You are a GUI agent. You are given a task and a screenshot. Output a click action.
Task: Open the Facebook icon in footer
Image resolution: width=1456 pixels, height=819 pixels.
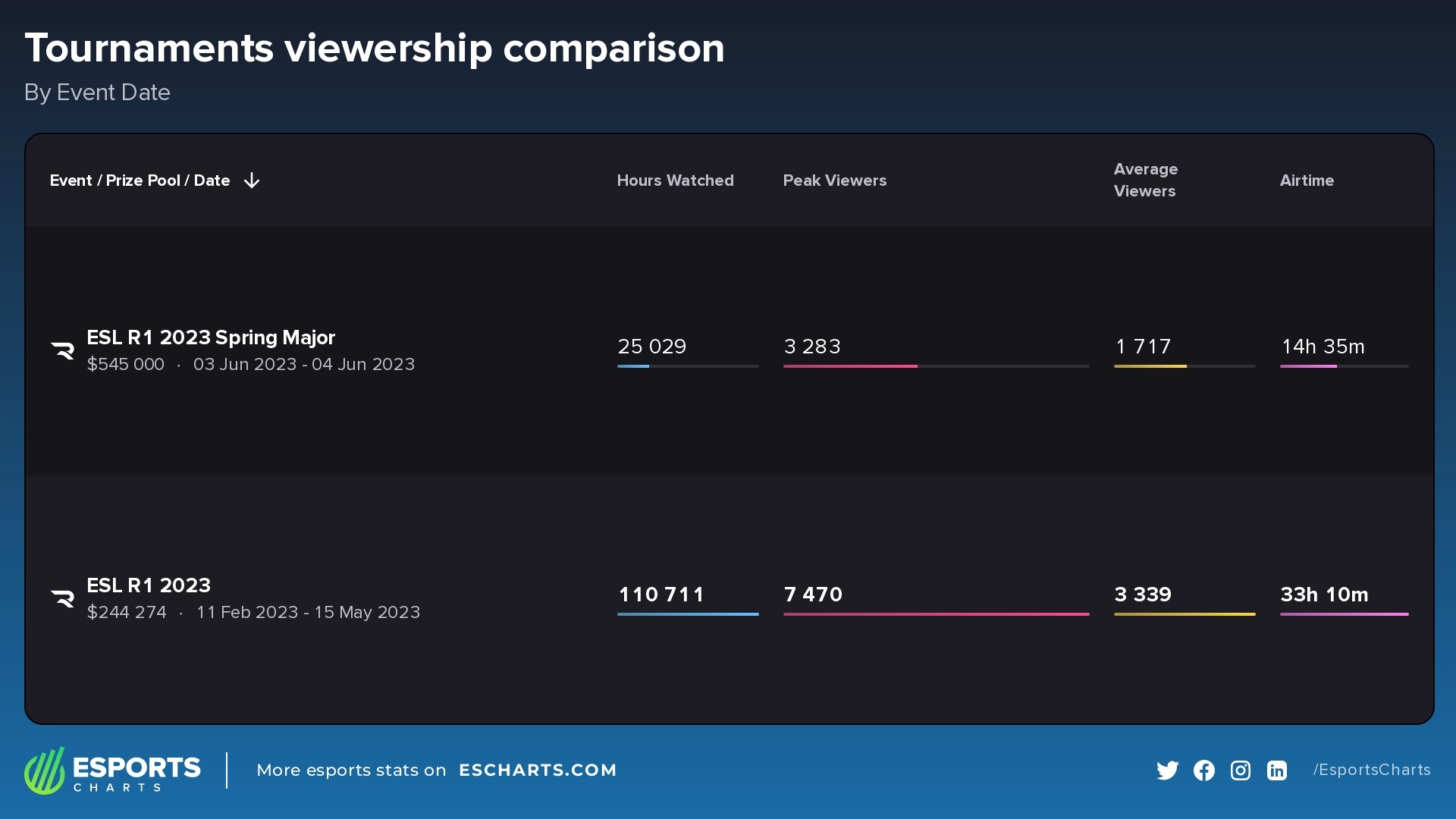click(x=1204, y=770)
